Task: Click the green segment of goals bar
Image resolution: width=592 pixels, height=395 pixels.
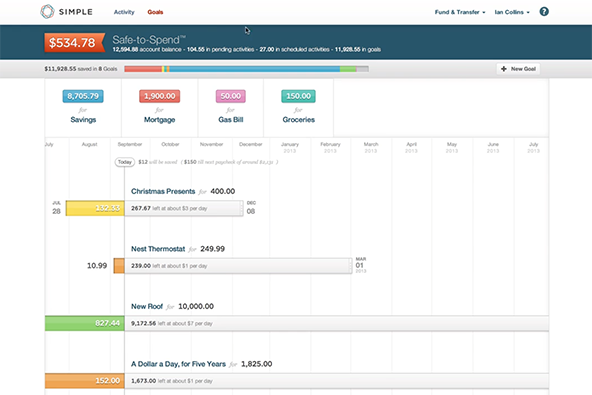Action: pos(348,69)
